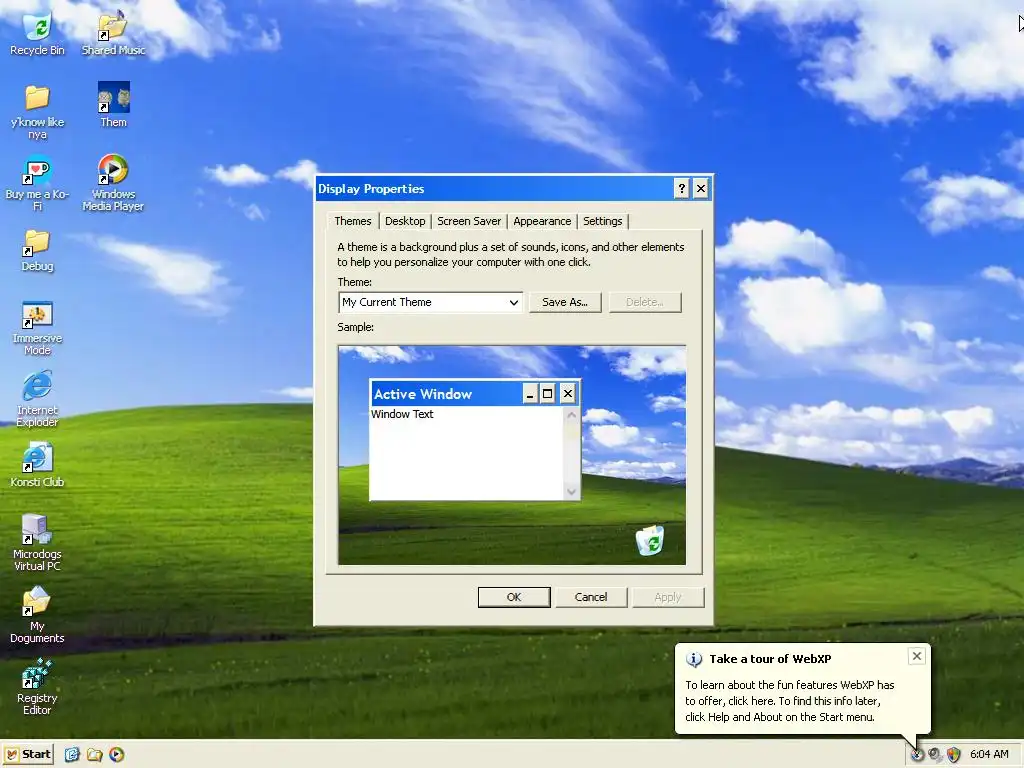Image resolution: width=1024 pixels, height=768 pixels.
Task: Click the Internet Explorer quick launch icon
Action: coord(72,754)
